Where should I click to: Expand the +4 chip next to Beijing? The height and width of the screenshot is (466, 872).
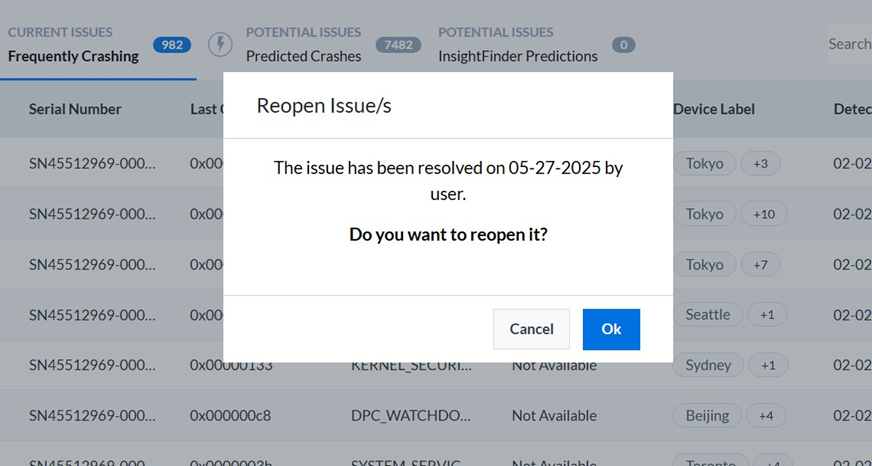765,415
